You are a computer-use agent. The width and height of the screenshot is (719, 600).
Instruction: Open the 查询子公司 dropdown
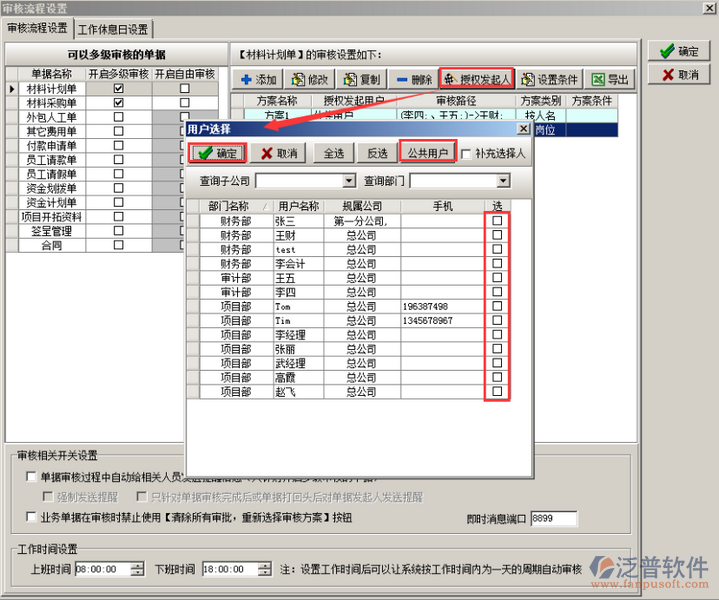click(x=349, y=181)
